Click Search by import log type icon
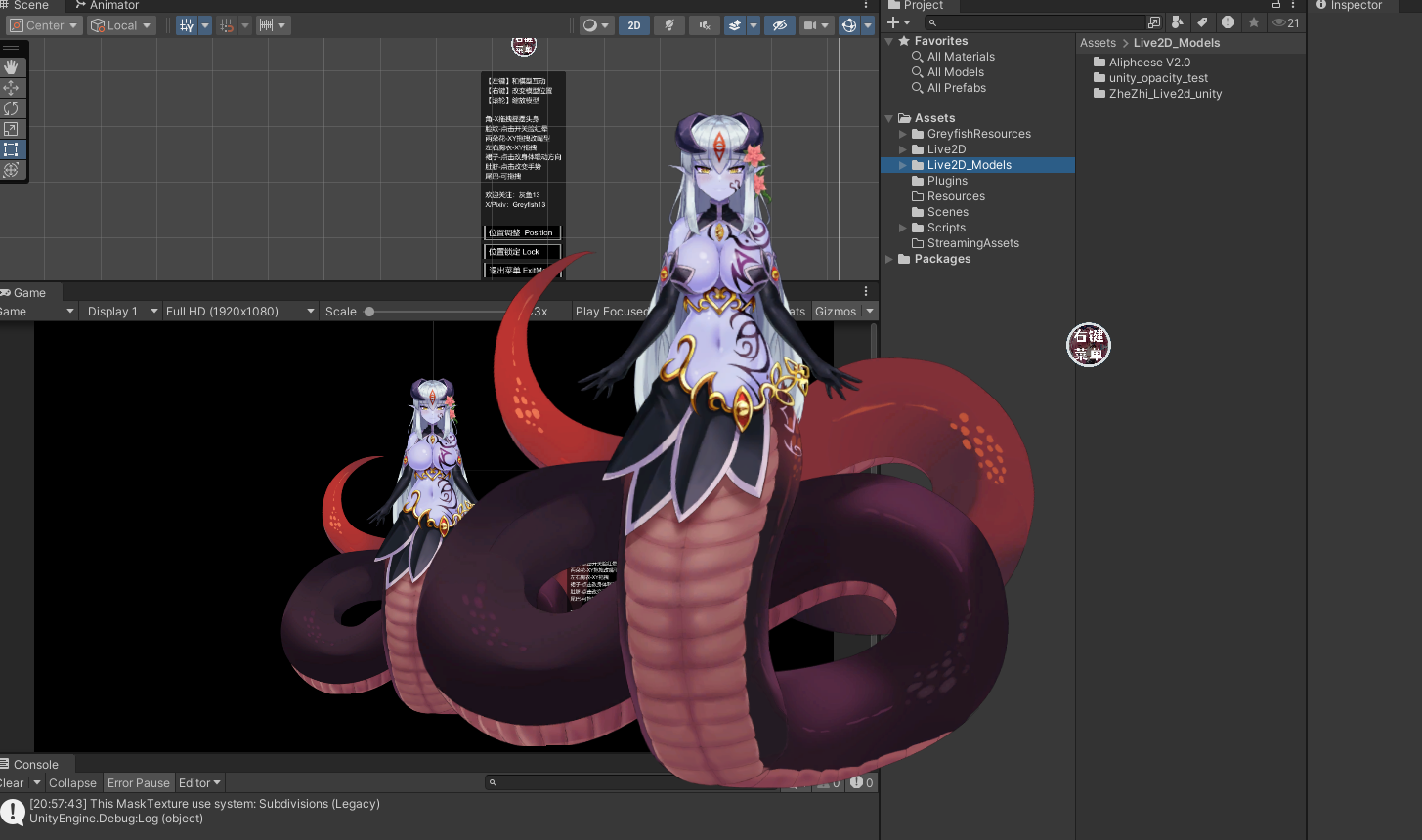1422x840 pixels. [1228, 22]
